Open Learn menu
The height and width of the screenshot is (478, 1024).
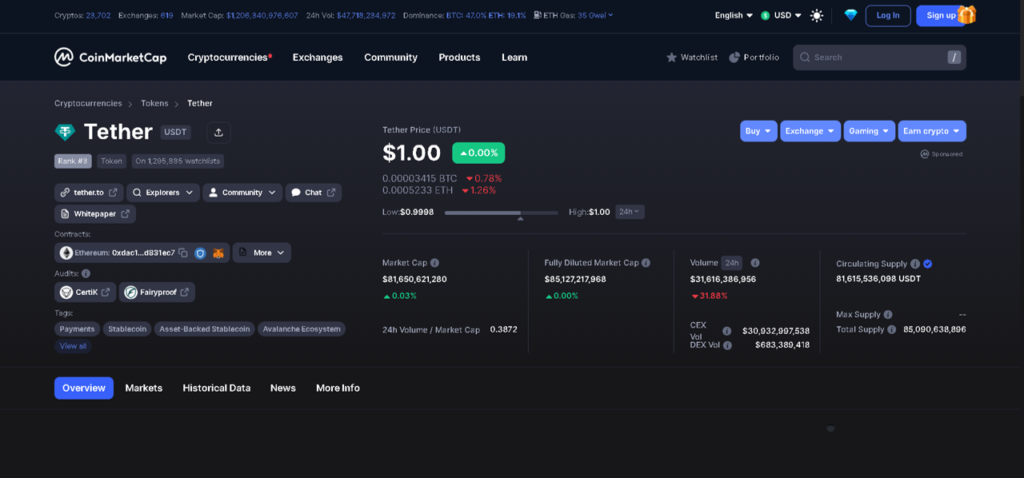[514, 57]
